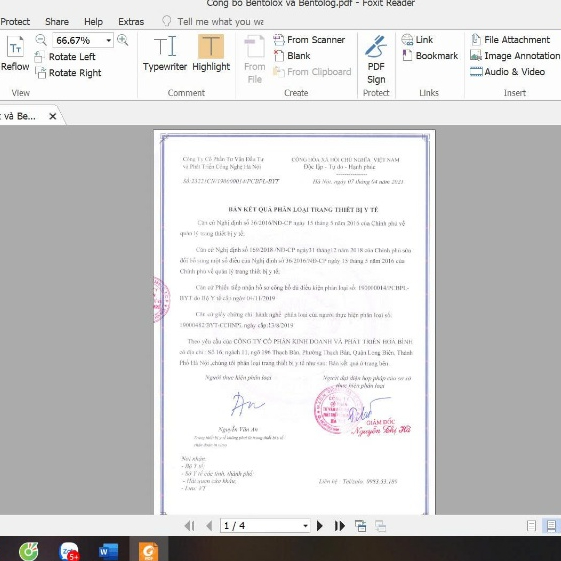Open Microsoft Word from the taskbar

108,551
